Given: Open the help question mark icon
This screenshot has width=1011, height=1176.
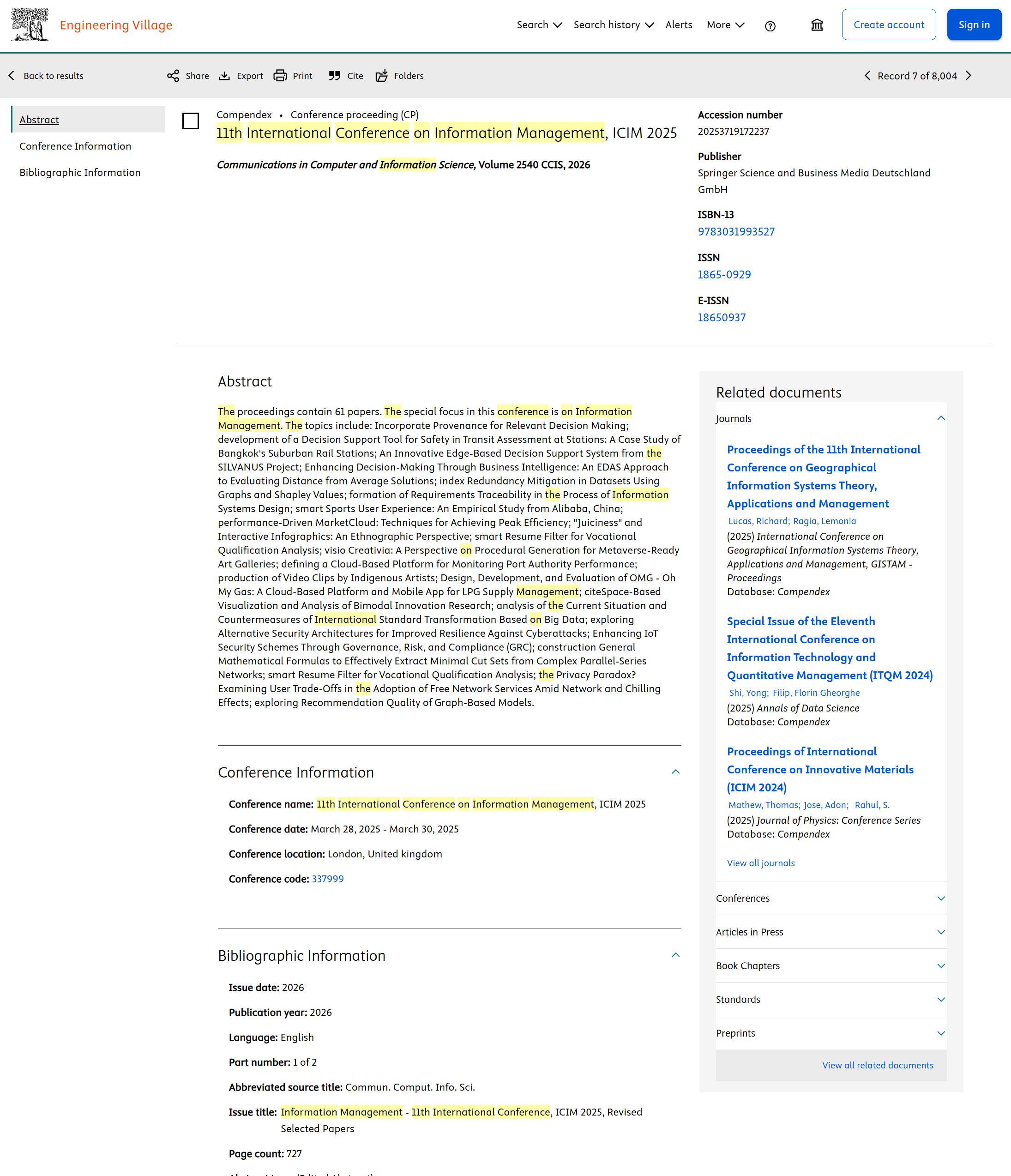Looking at the screenshot, I should (770, 25).
